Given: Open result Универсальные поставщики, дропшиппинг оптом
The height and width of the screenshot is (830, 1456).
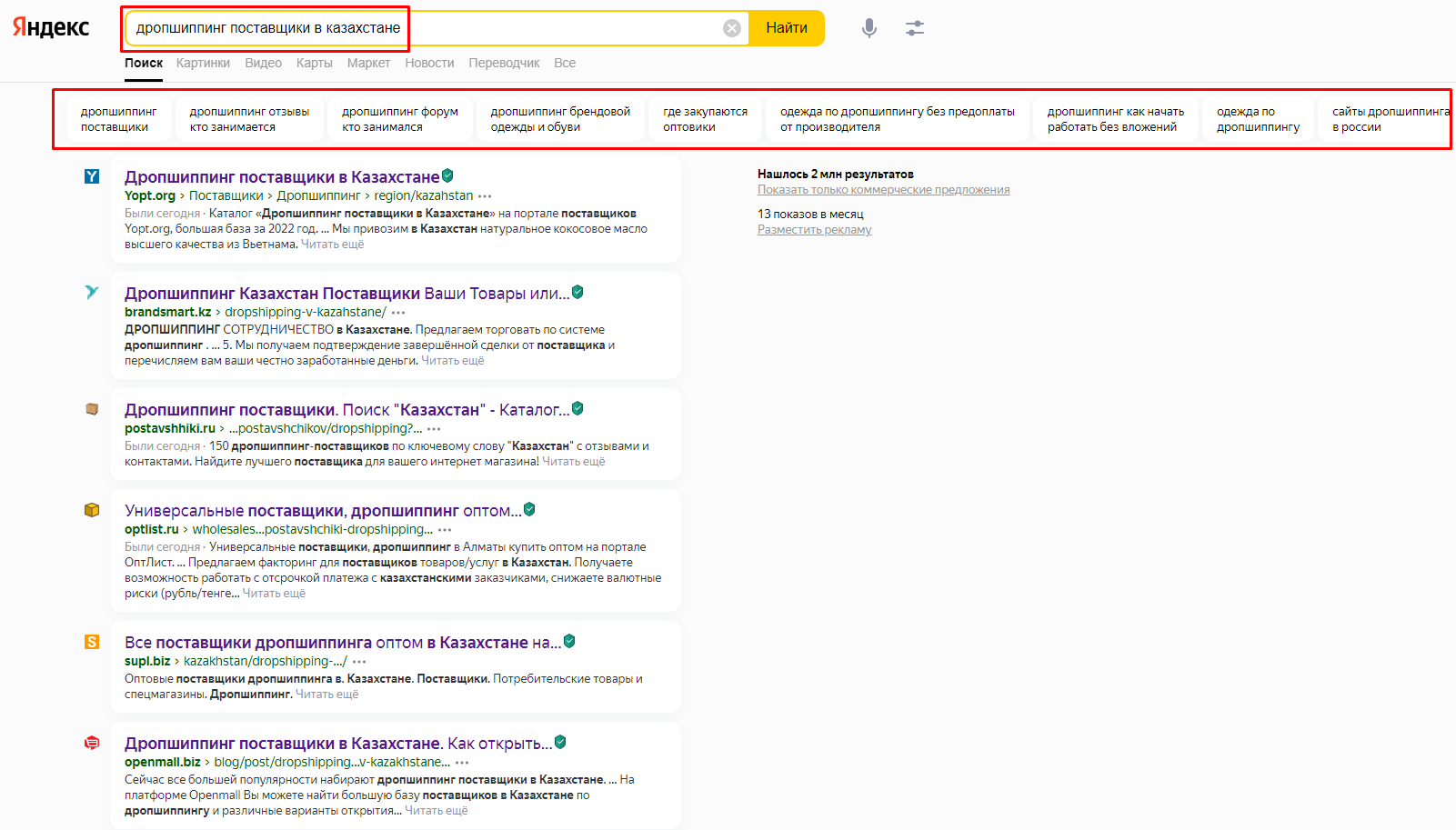Looking at the screenshot, I should 323,511.
